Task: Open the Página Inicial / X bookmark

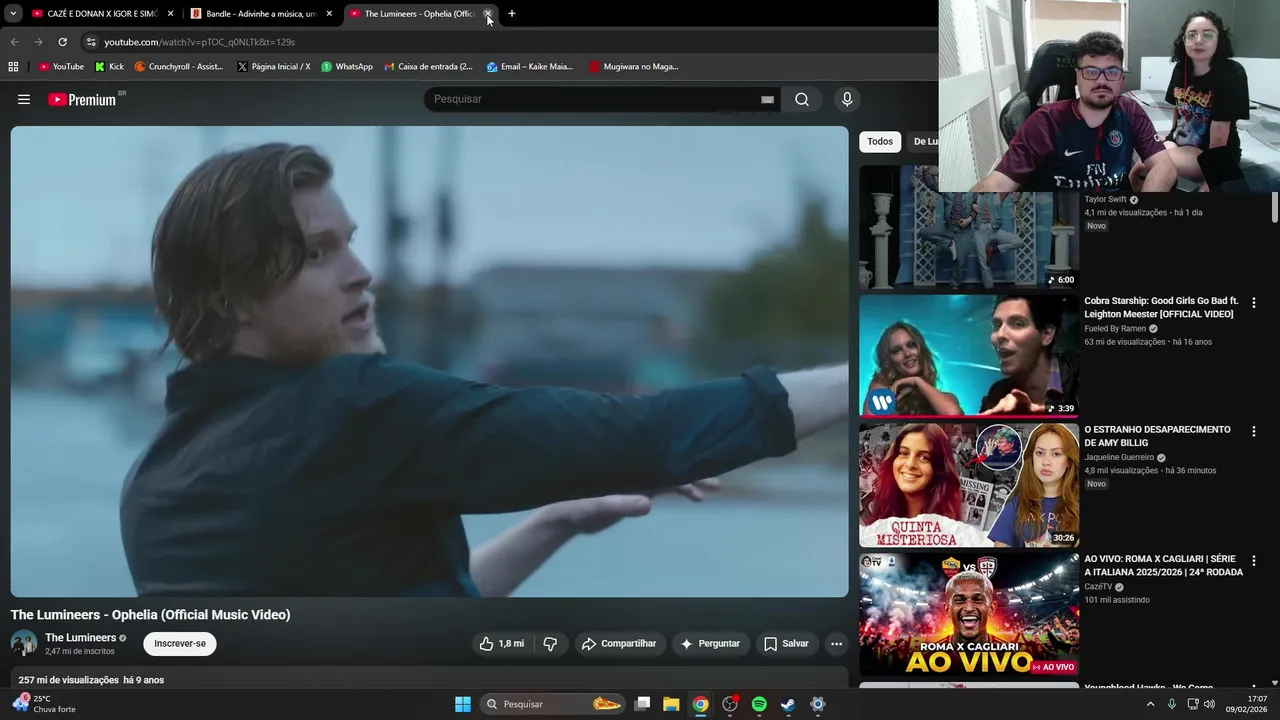Action: coord(274,66)
